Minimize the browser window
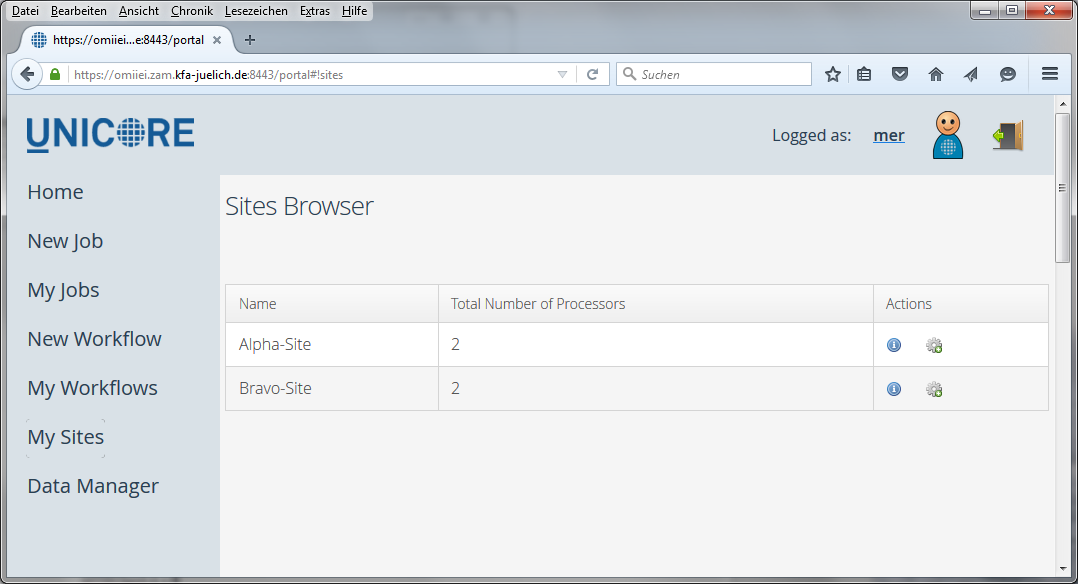 (x=984, y=10)
